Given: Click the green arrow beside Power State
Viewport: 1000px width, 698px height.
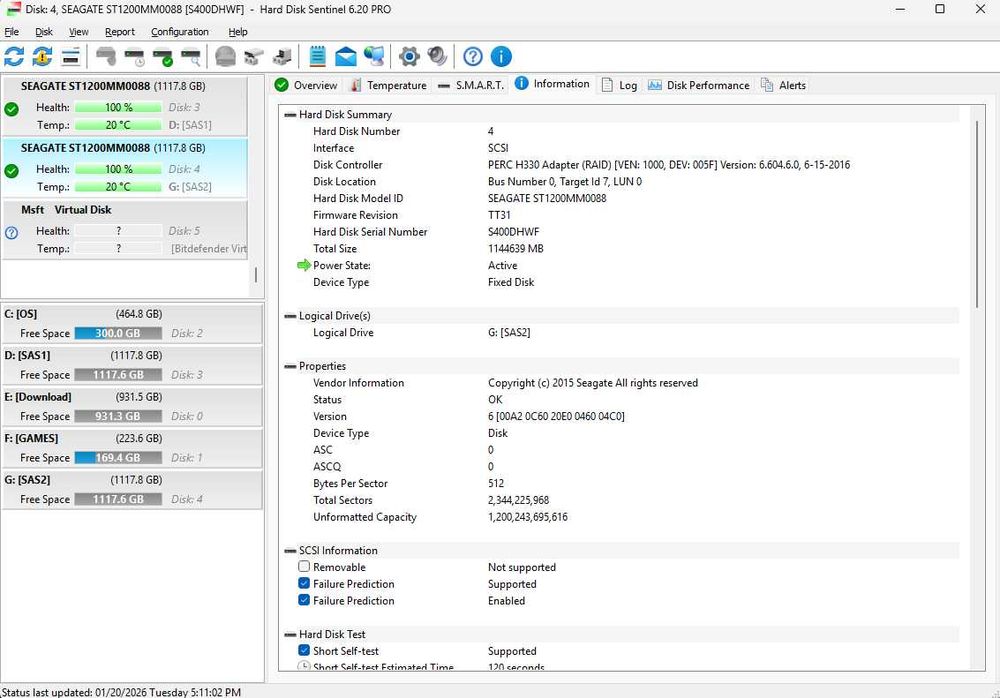Looking at the screenshot, I should [x=304, y=265].
